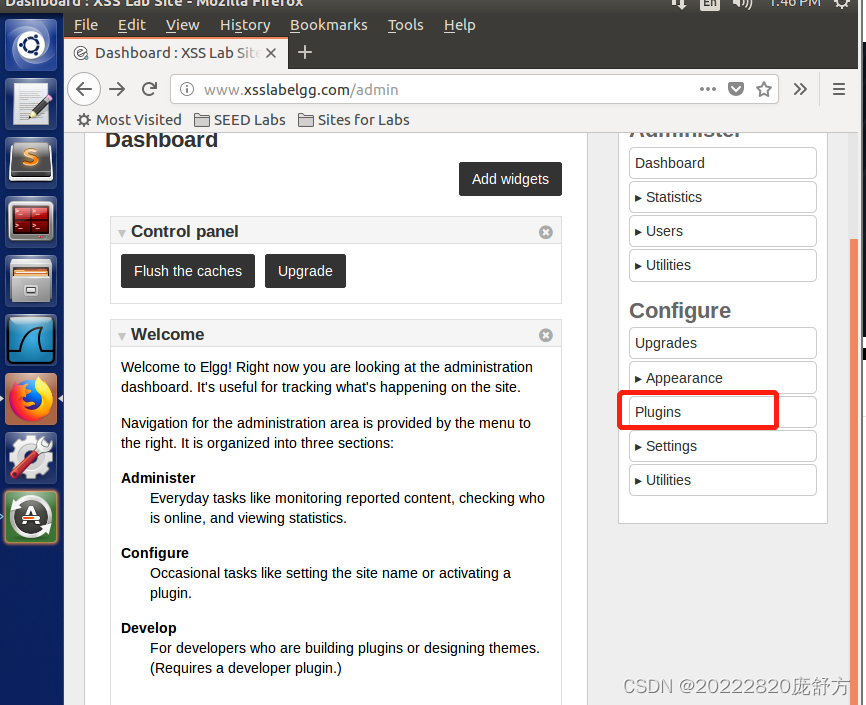
Task: Click the Upgrade button
Action: pos(305,271)
